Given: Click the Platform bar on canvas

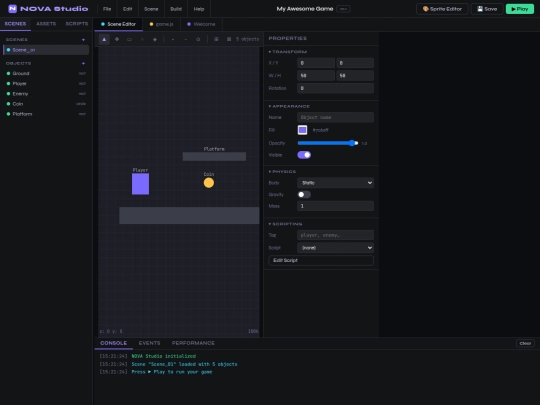Looking at the screenshot, I should (214, 157).
